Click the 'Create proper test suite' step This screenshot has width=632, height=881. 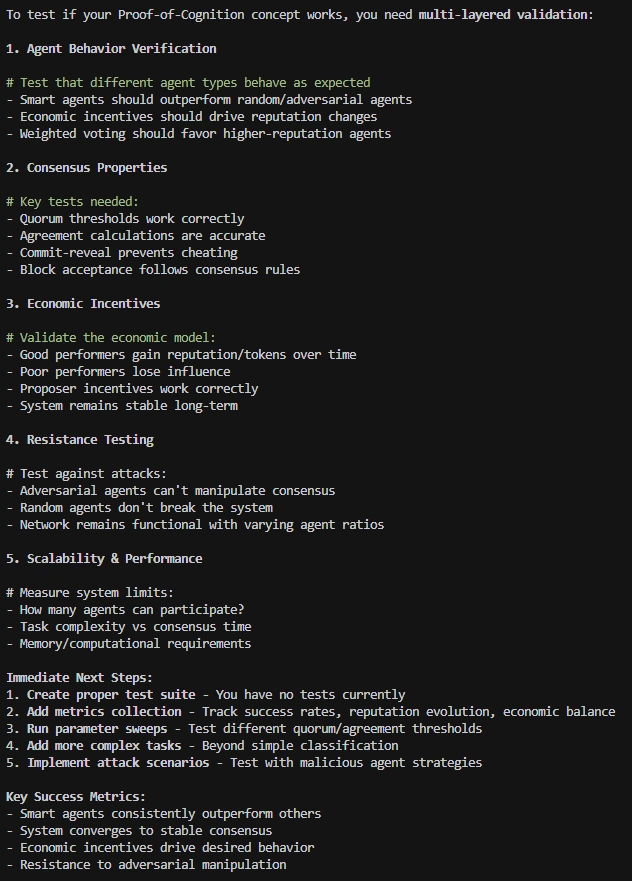tap(111, 695)
